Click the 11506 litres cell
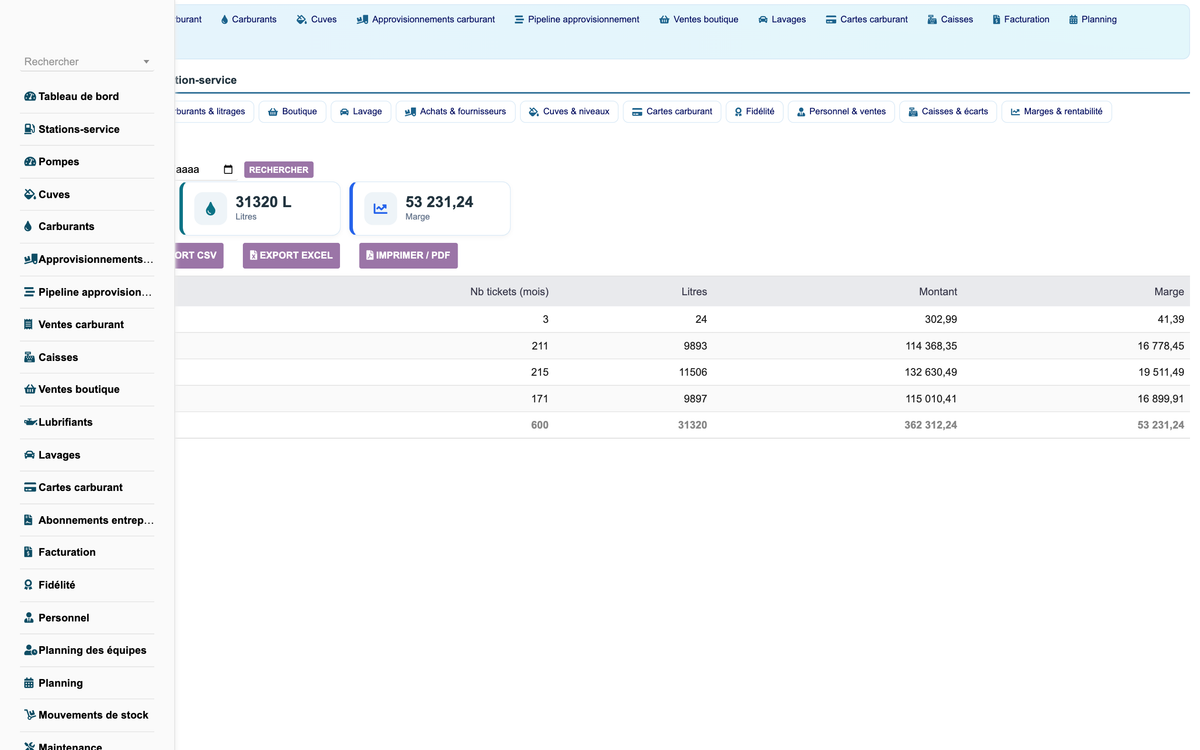The height and width of the screenshot is (750, 1200). [693, 372]
